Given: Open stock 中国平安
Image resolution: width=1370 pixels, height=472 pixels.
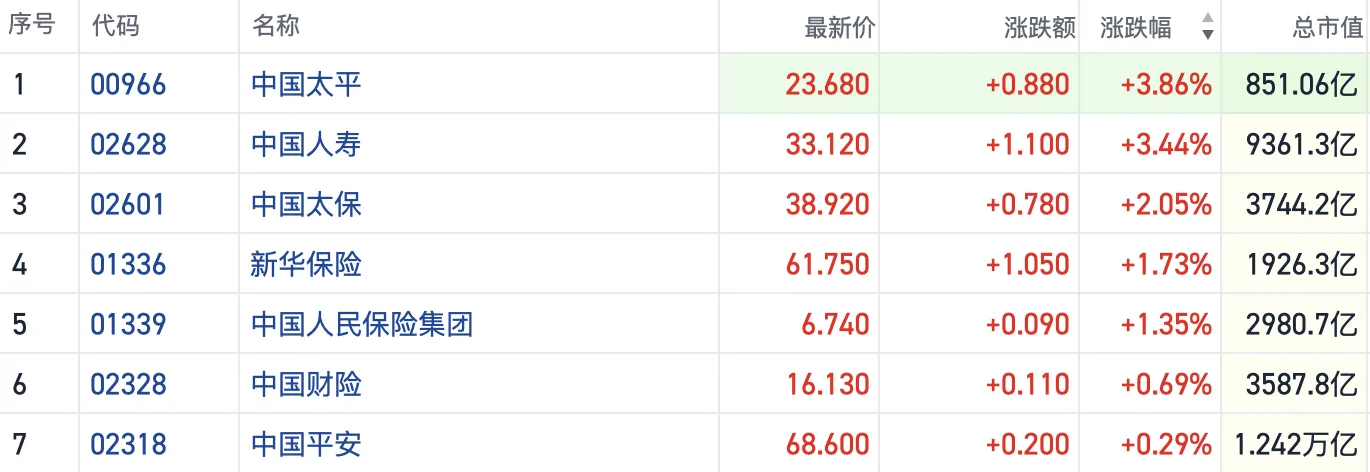Looking at the screenshot, I should (306, 444).
